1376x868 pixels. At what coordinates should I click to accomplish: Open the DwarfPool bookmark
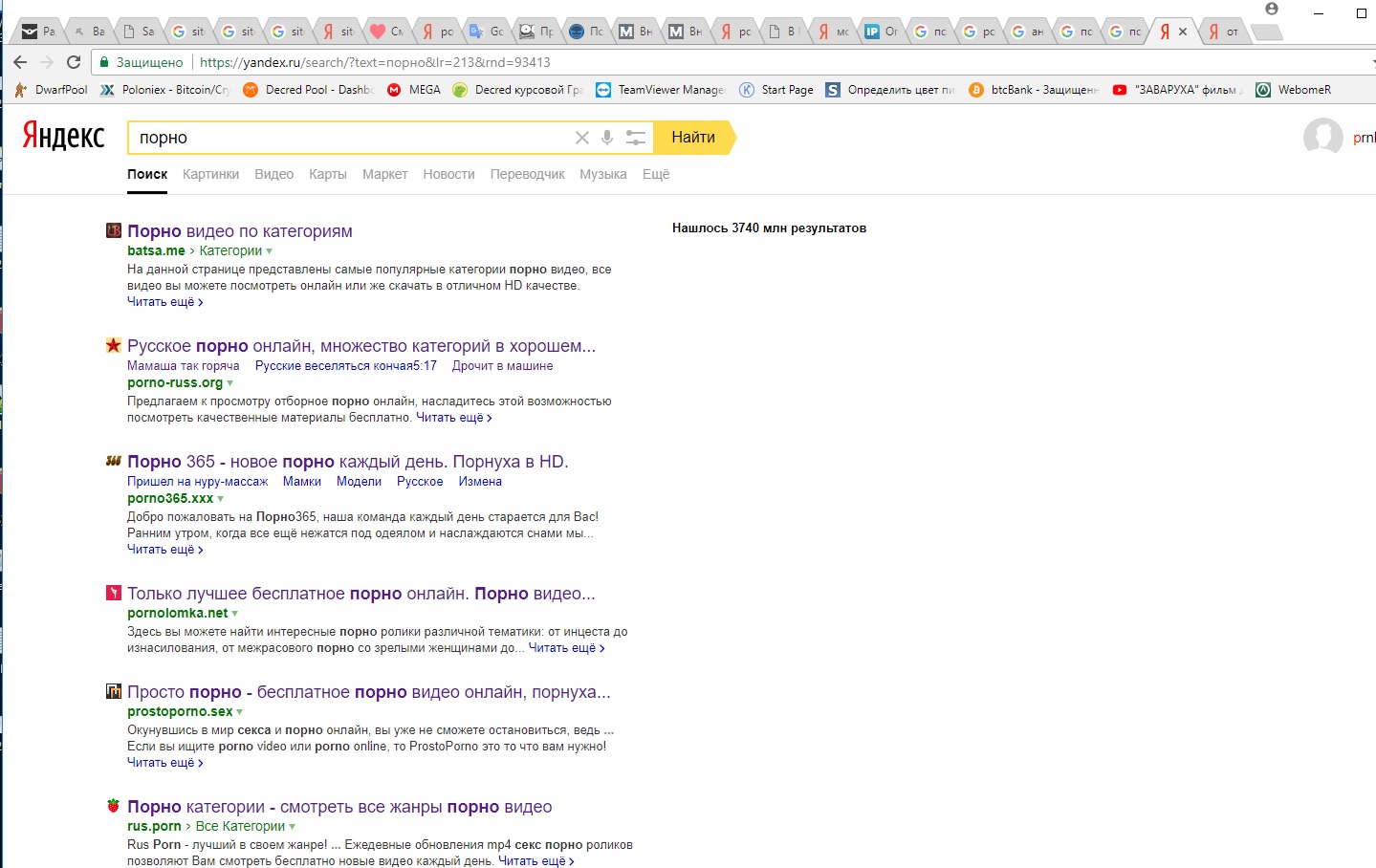(x=52, y=90)
